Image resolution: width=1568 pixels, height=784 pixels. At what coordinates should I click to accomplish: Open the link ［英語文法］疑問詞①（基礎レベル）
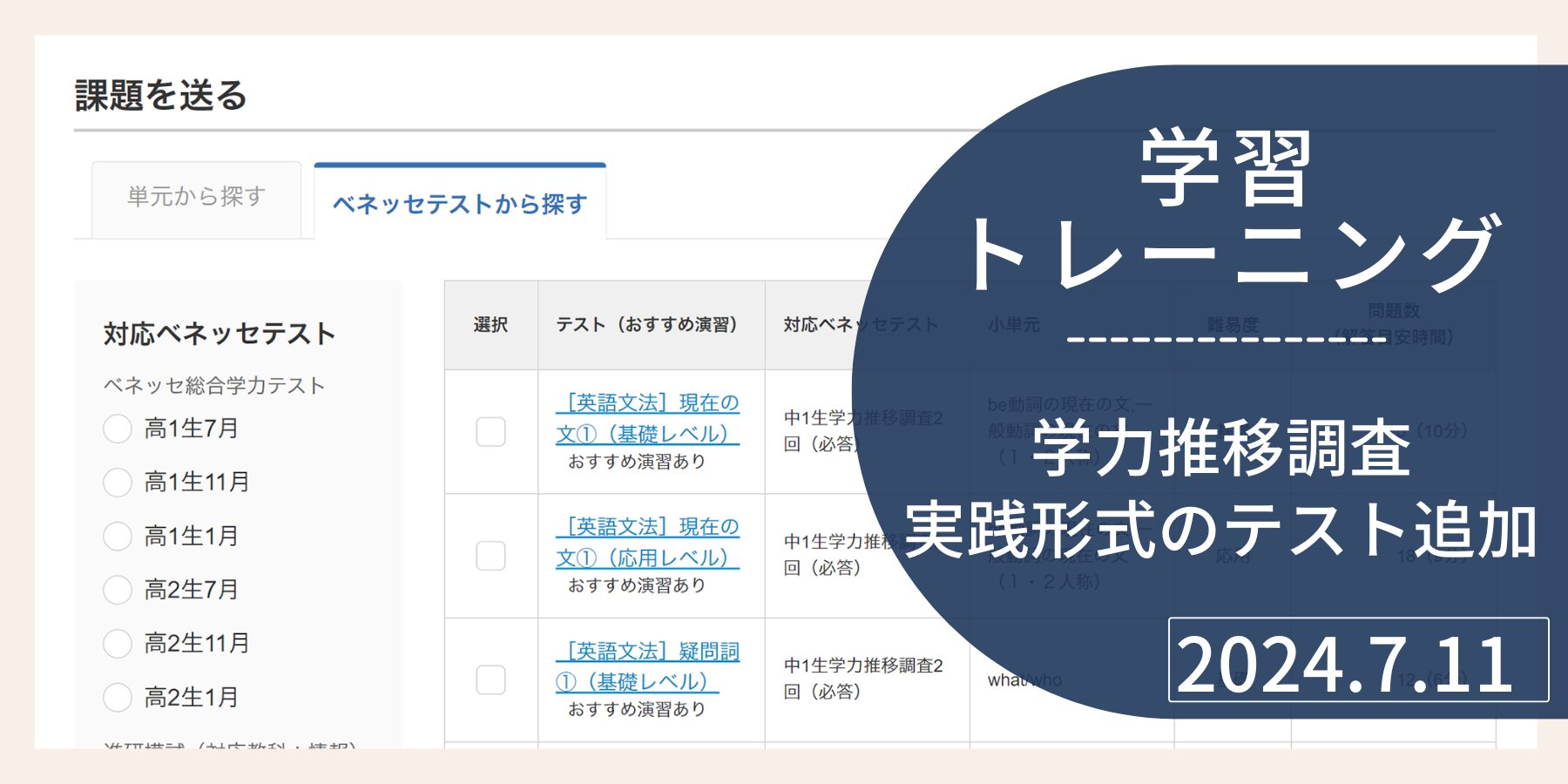pos(648,666)
